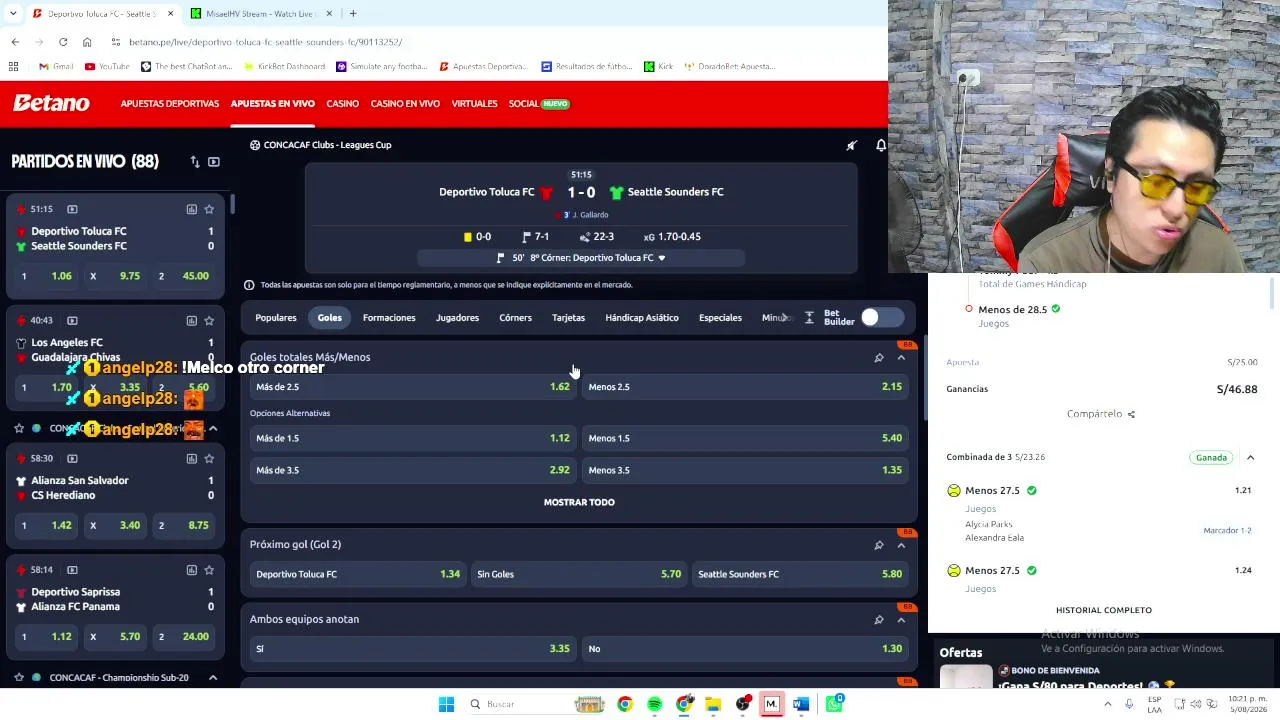Select Más de 3.5 at 2.92

click(x=413, y=470)
